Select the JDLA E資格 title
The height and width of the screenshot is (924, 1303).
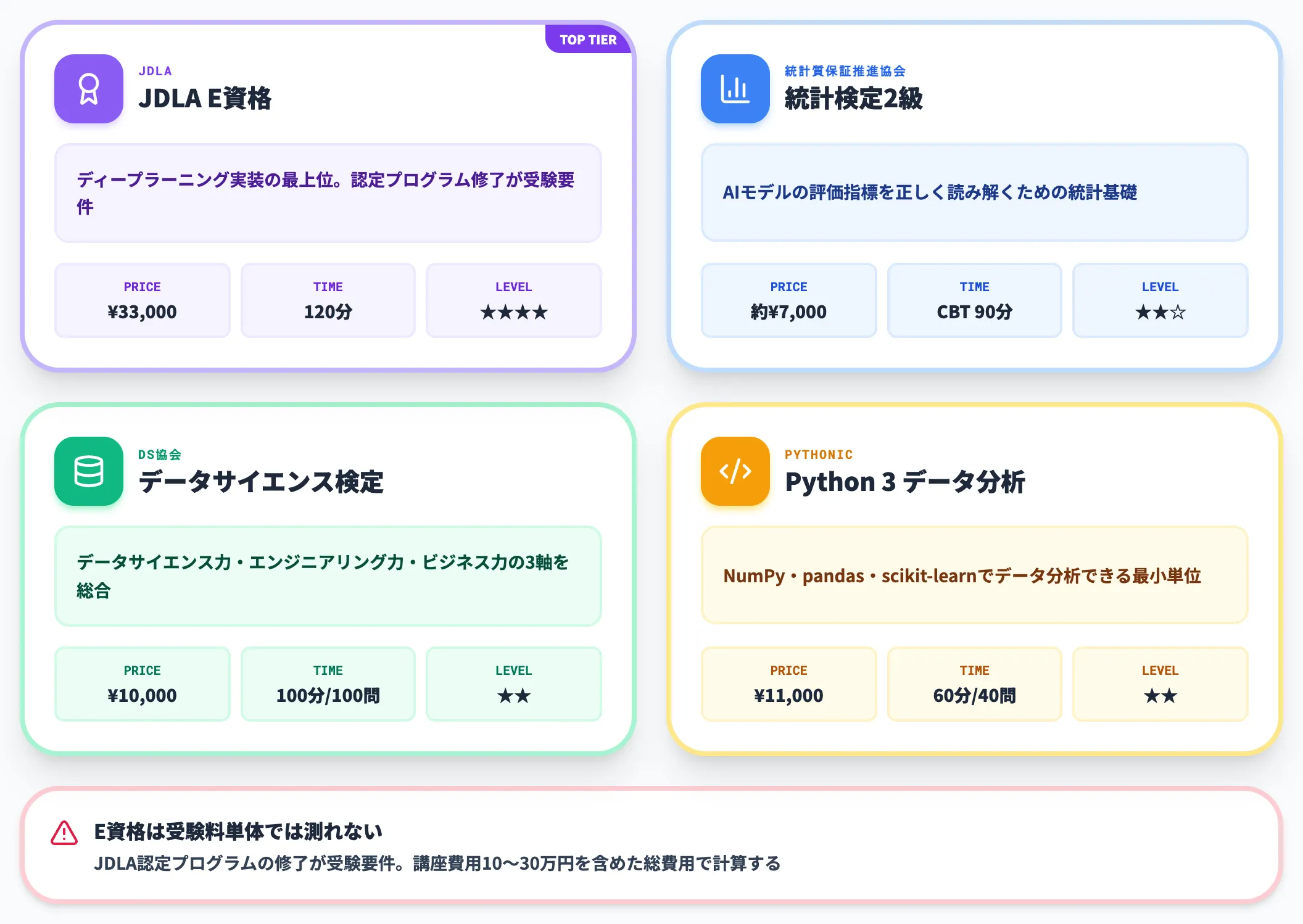click(205, 99)
